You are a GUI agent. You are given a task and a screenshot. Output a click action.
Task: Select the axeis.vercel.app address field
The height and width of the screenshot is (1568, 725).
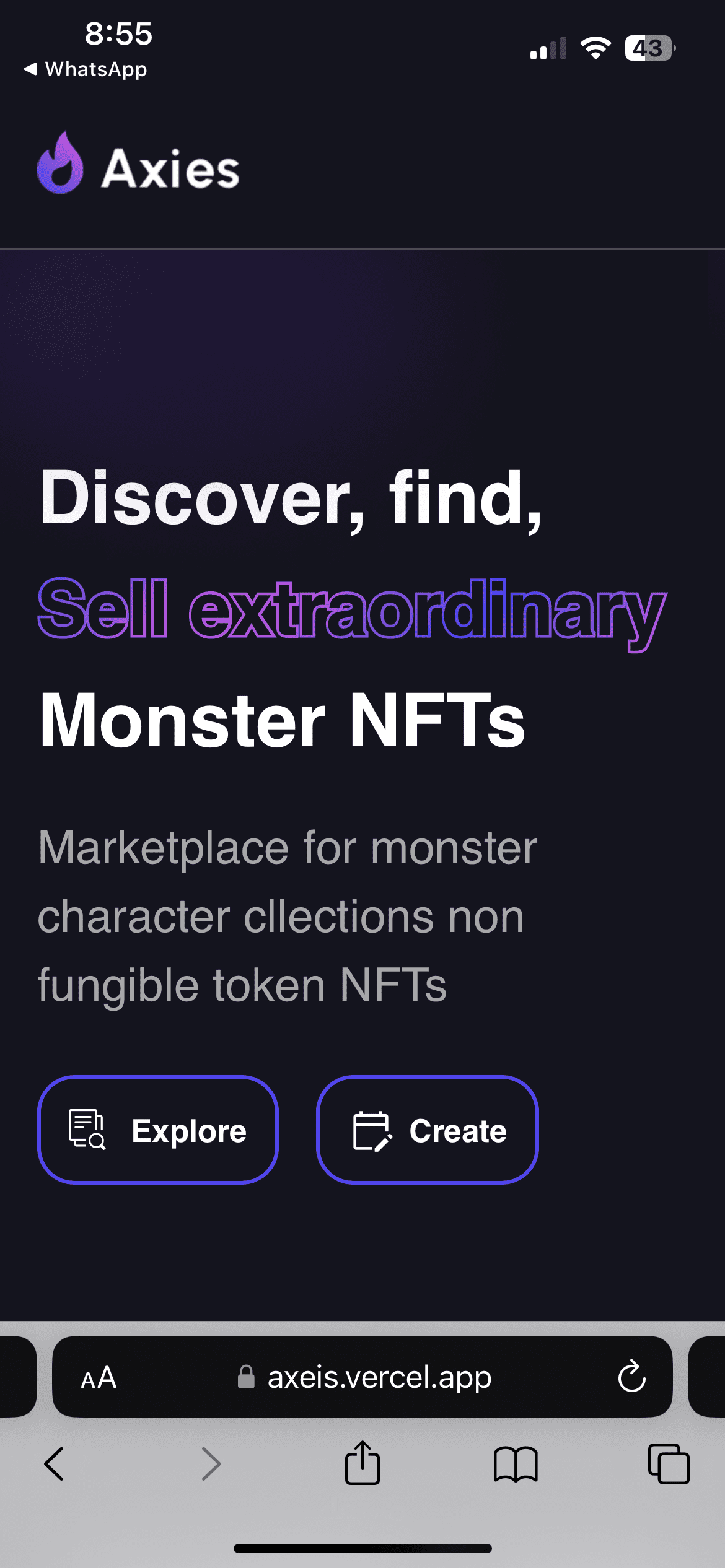point(362,1377)
